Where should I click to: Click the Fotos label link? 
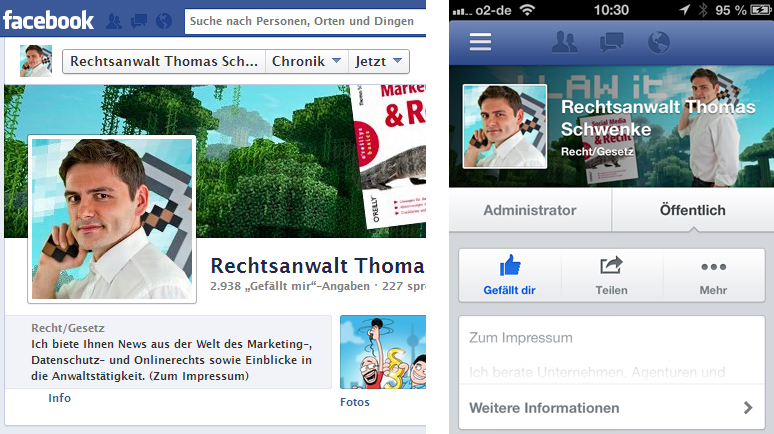pos(354,402)
